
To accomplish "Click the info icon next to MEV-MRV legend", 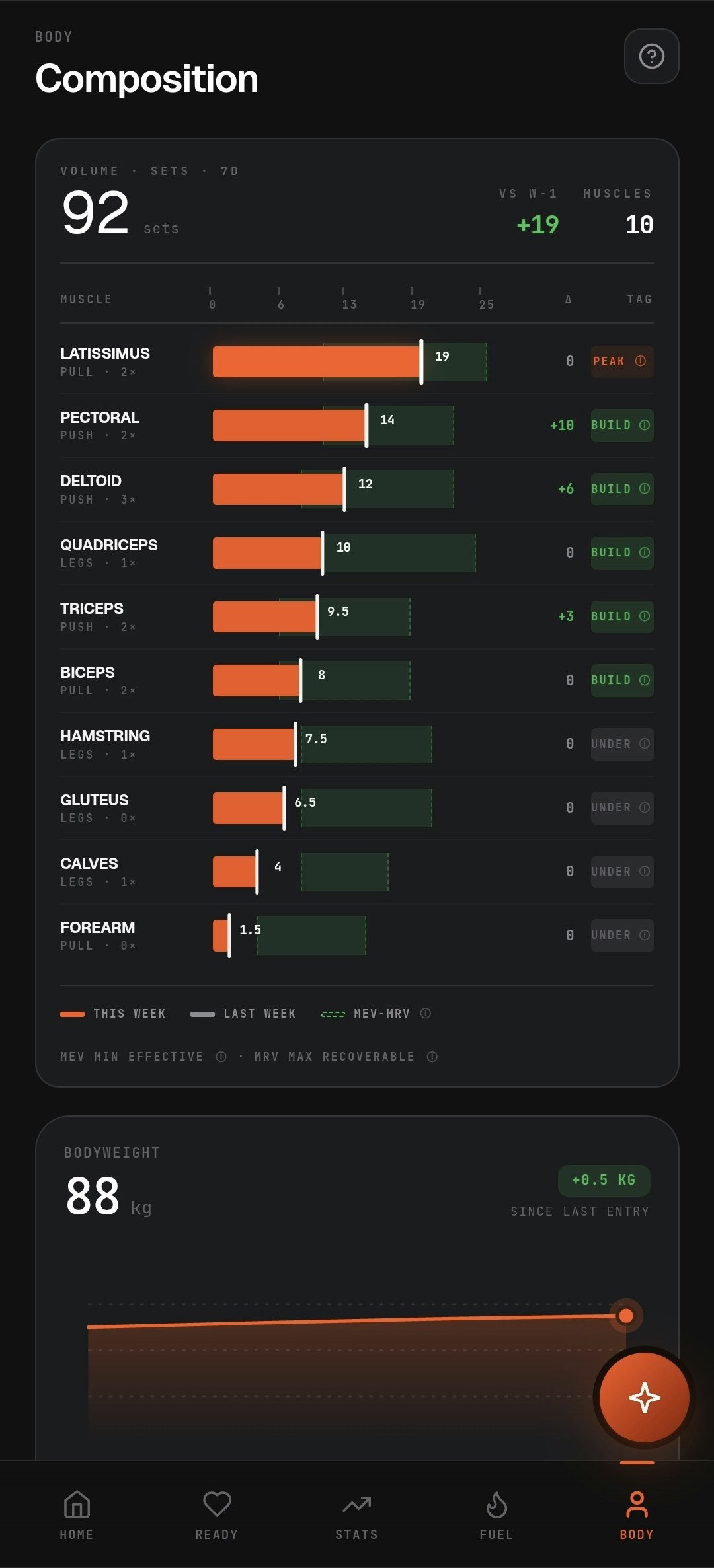I will click(426, 1013).
